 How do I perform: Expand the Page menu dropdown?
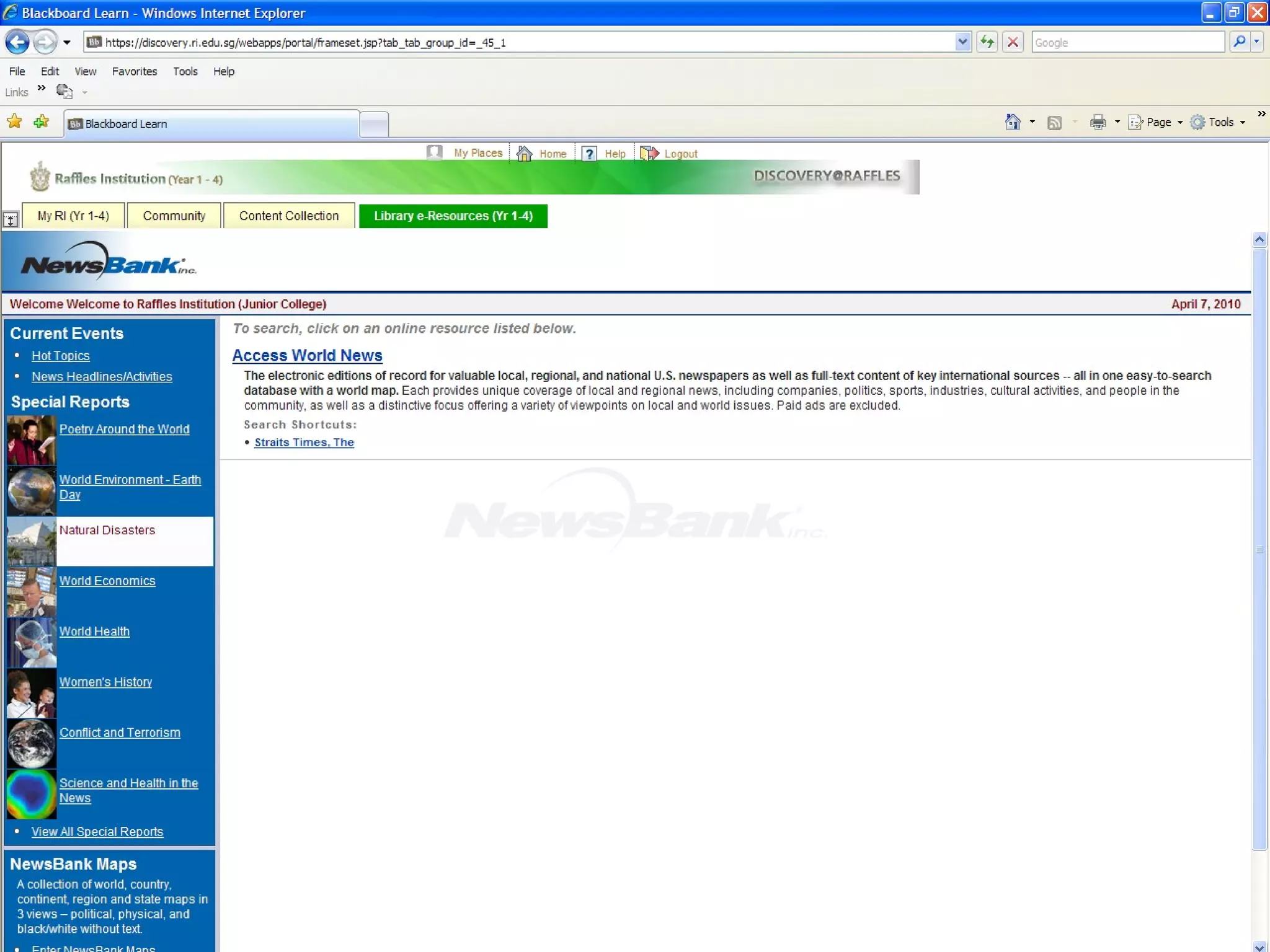pyautogui.click(x=1179, y=123)
